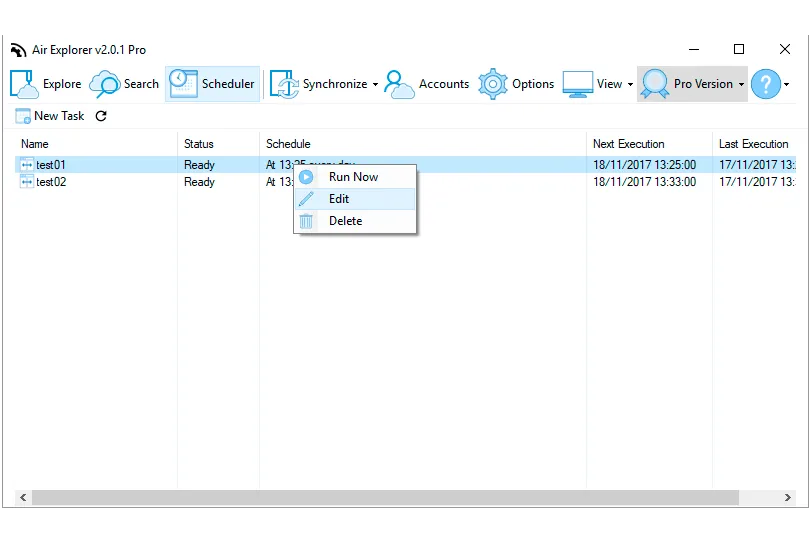
Task: Click the test02 task icon
Action: tap(26, 182)
